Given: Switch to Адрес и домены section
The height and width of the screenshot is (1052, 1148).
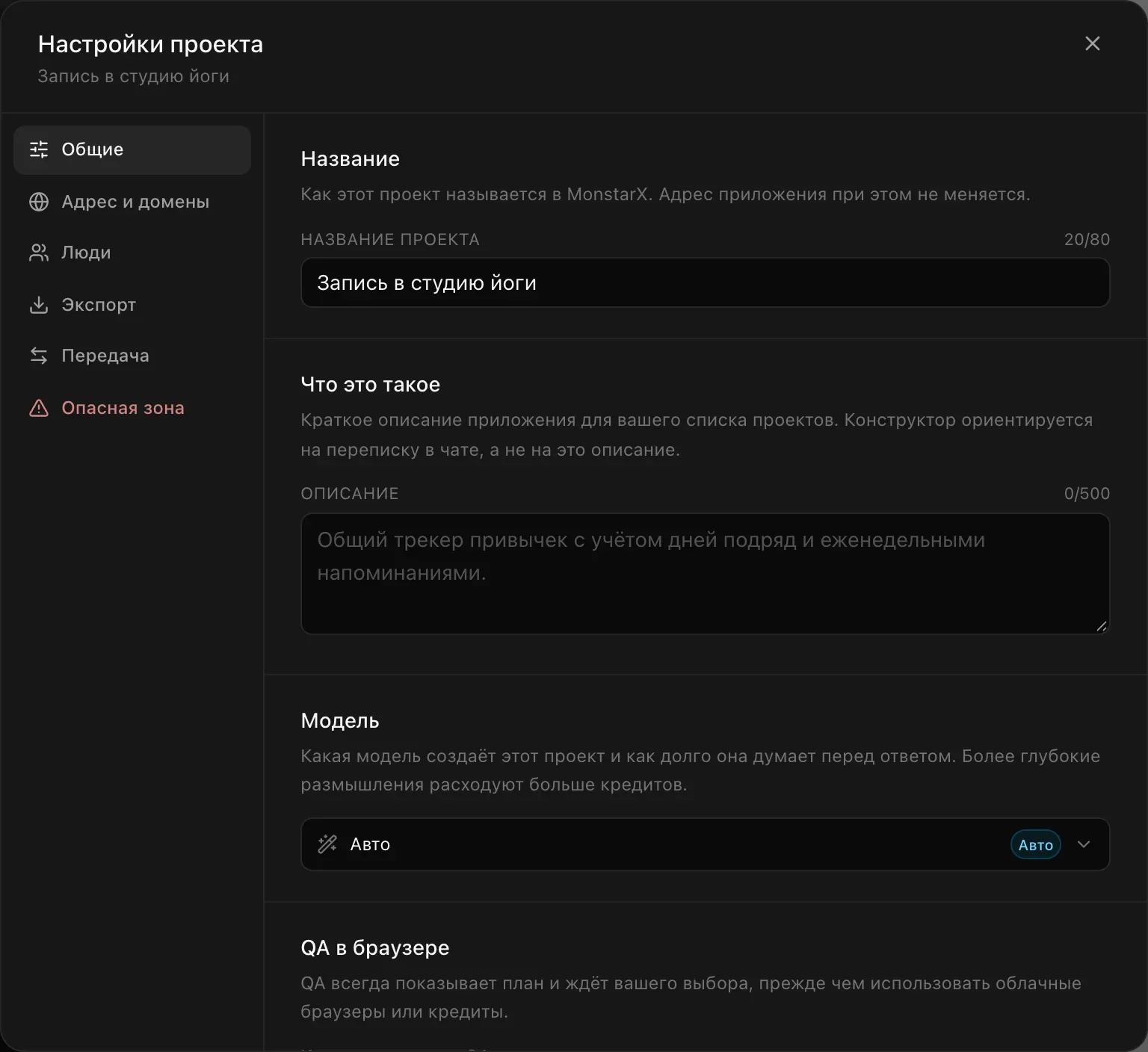Looking at the screenshot, I should click(132, 202).
